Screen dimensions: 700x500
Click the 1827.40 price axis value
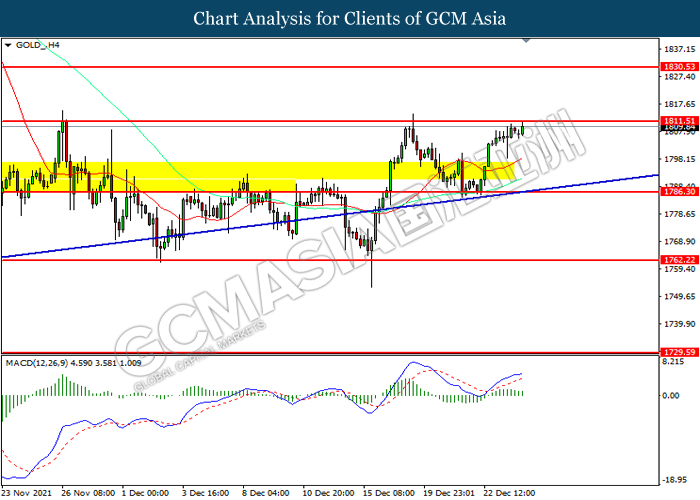coord(679,77)
